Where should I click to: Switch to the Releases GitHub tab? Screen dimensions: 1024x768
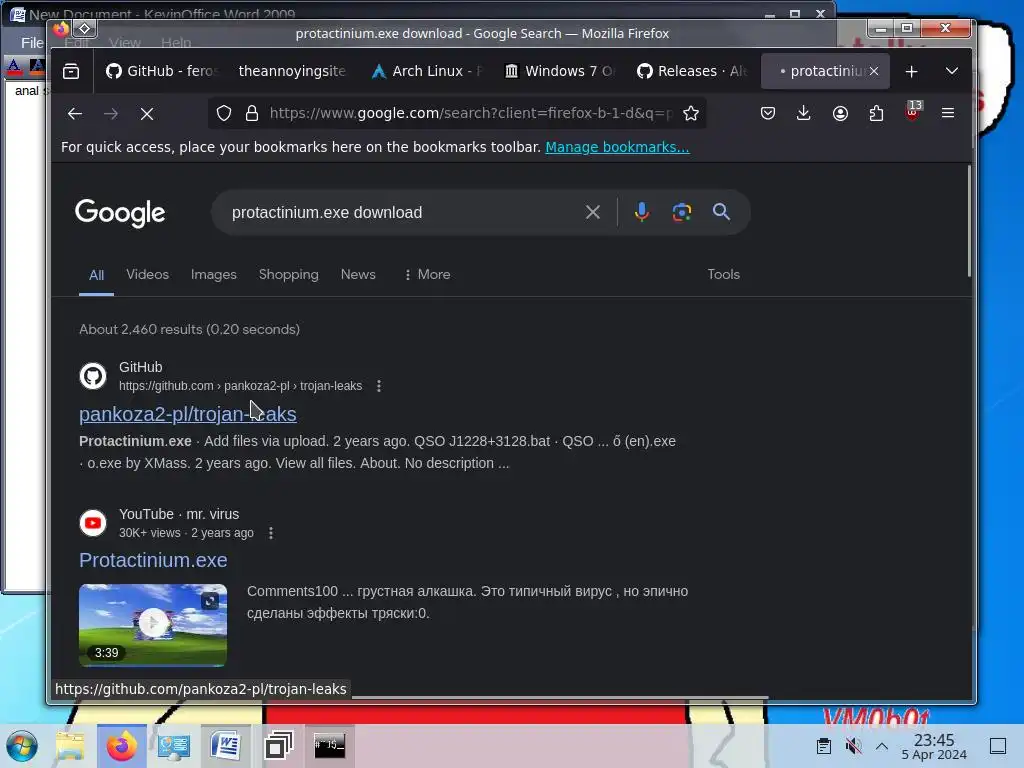click(x=692, y=71)
